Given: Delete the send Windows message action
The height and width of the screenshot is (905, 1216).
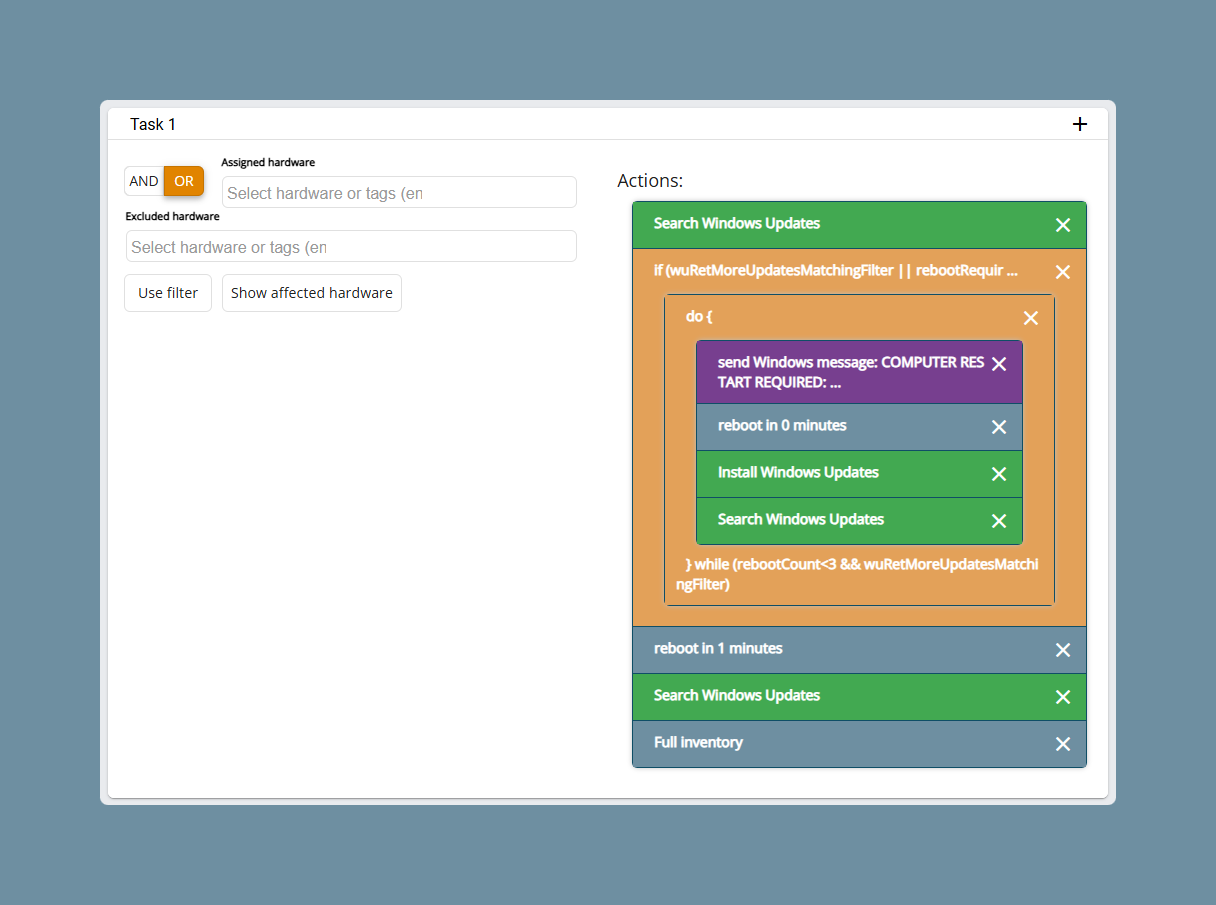Looking at the screenshot, I should click(x=999, y=364).
